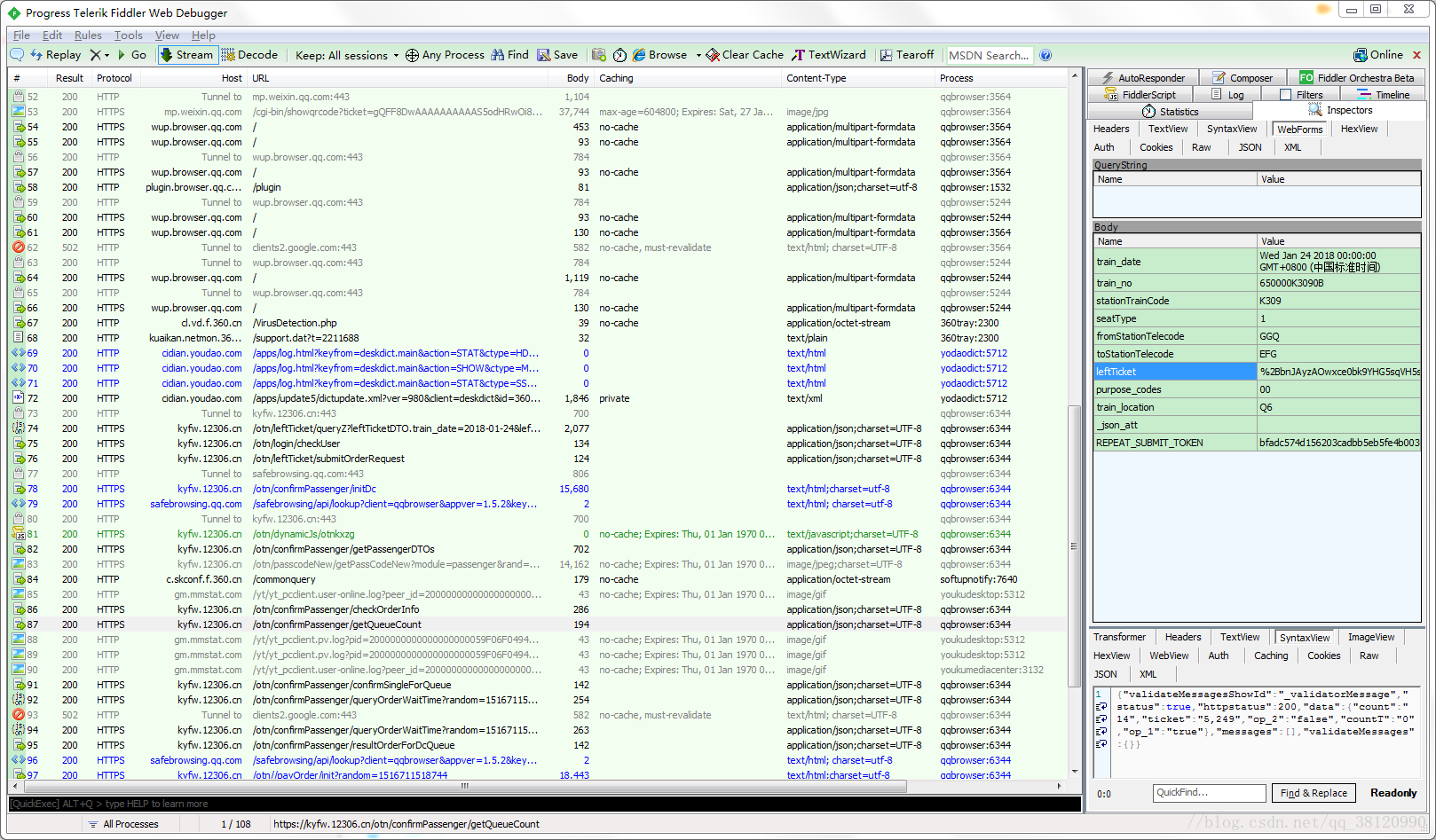This screenshot has height=840, width=1436.
Task: Click the All Processes filter in status bar
Action: coord(122,824)
